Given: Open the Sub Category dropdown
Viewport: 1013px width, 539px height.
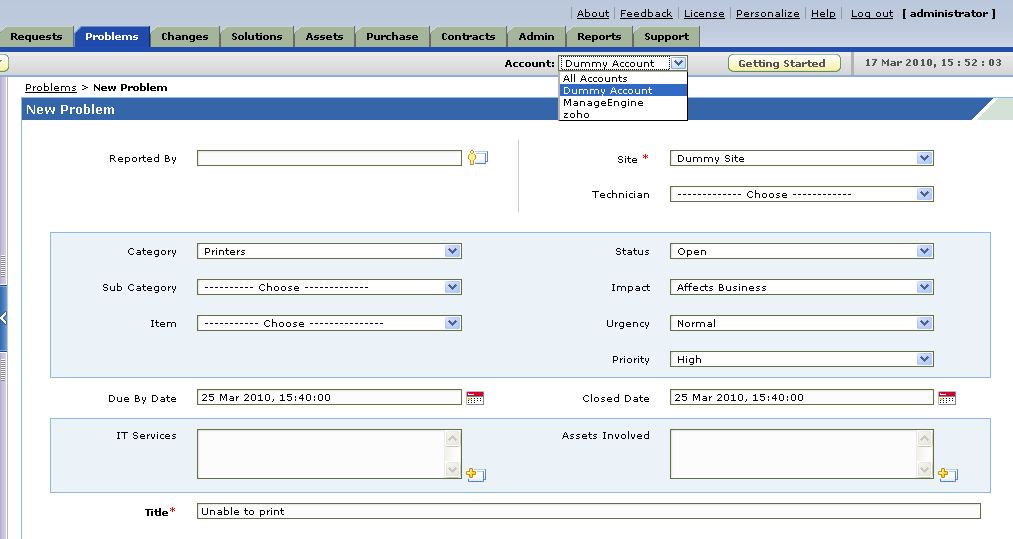Looking at the screenshot, I should [x=329, y=287].
